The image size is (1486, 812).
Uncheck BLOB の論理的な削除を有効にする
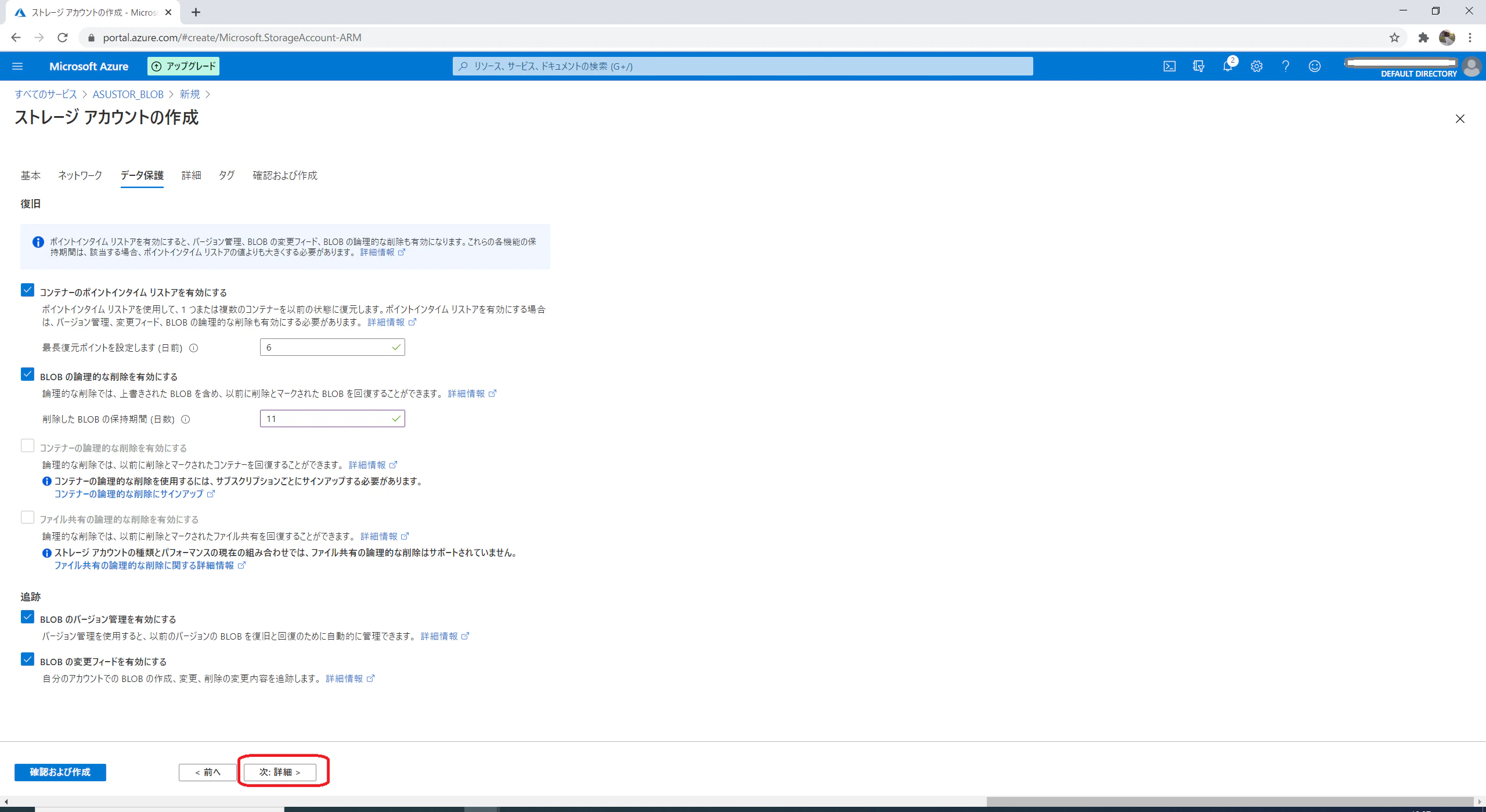(x=27, y=374)
